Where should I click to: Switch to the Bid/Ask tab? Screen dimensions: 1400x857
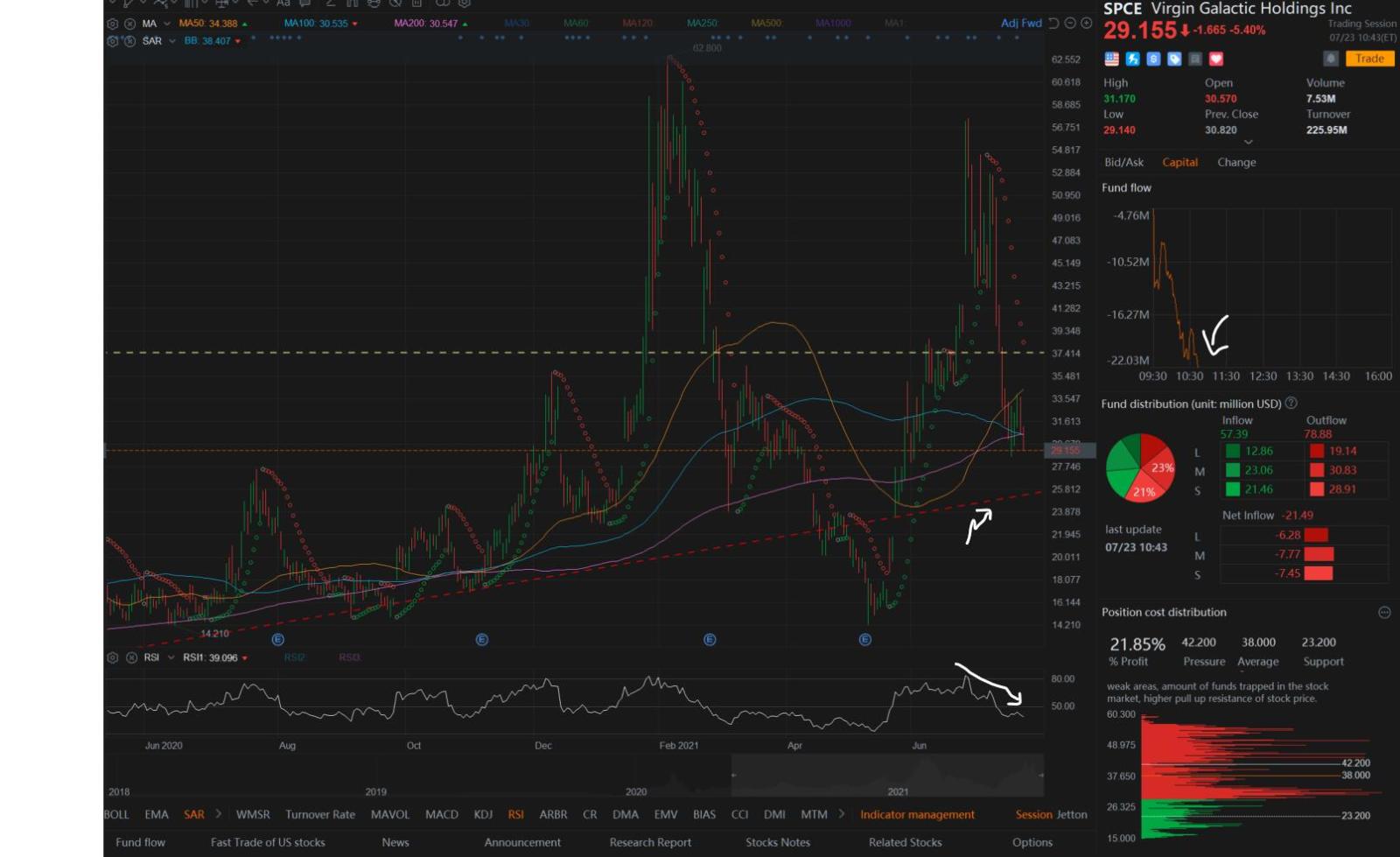click(x=1124, y=162)
